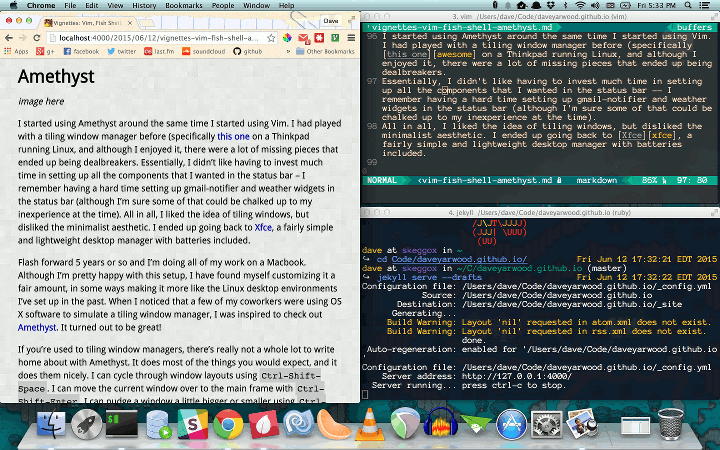Open the Gmail checker extension
The height and width of the screenshot is (450, 720).
304,38
